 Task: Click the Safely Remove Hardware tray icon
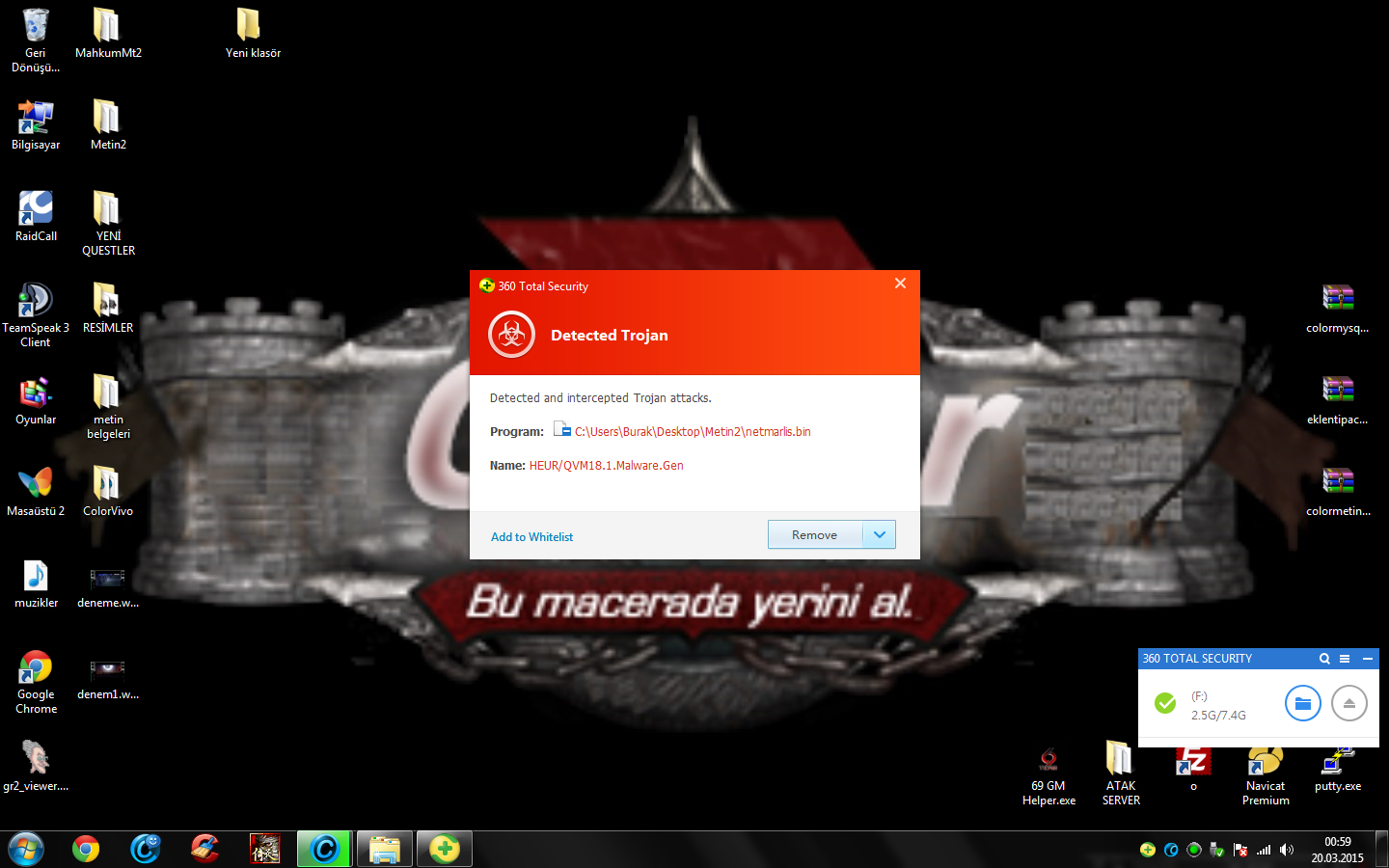[1217, 850]
